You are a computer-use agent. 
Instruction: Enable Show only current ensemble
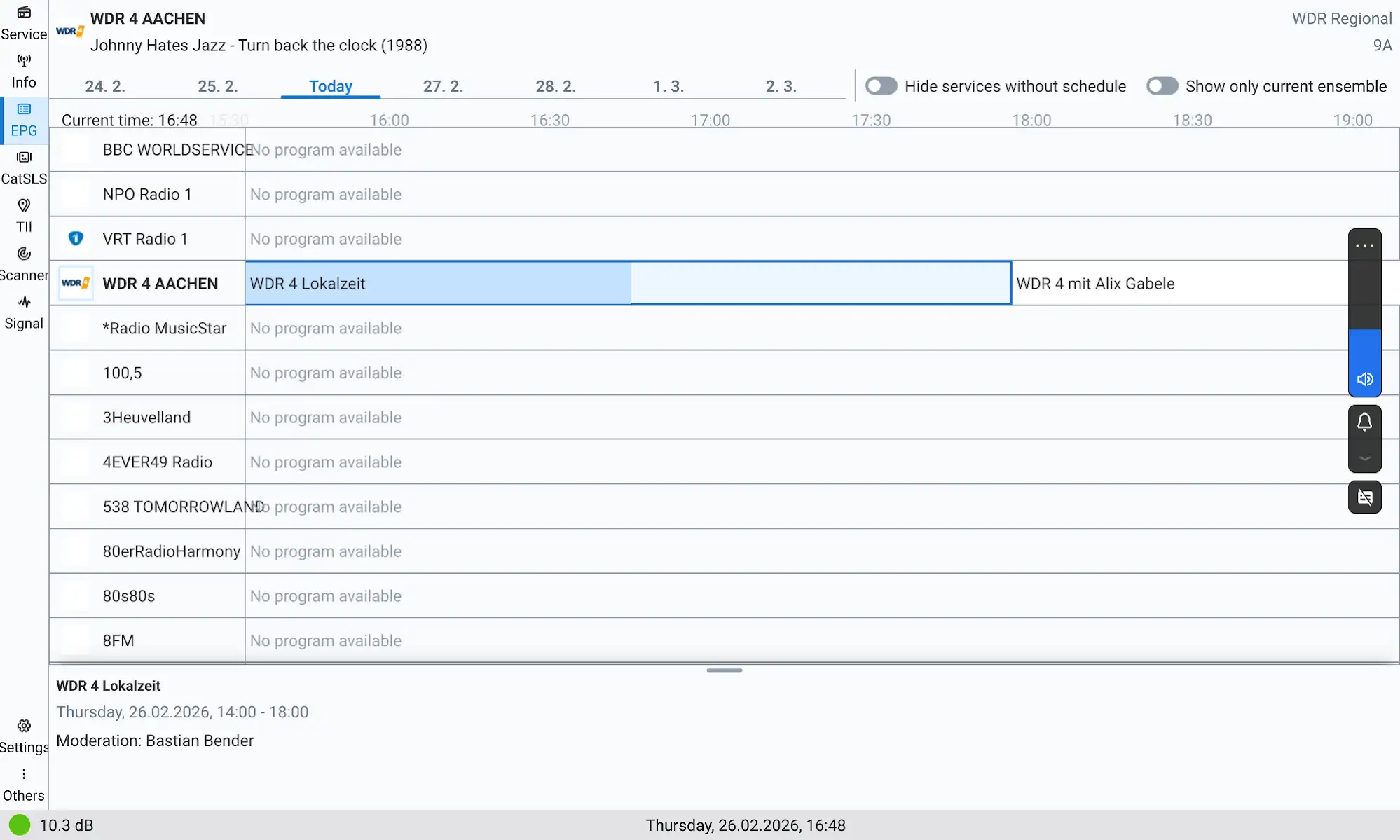pos(1162,86)
